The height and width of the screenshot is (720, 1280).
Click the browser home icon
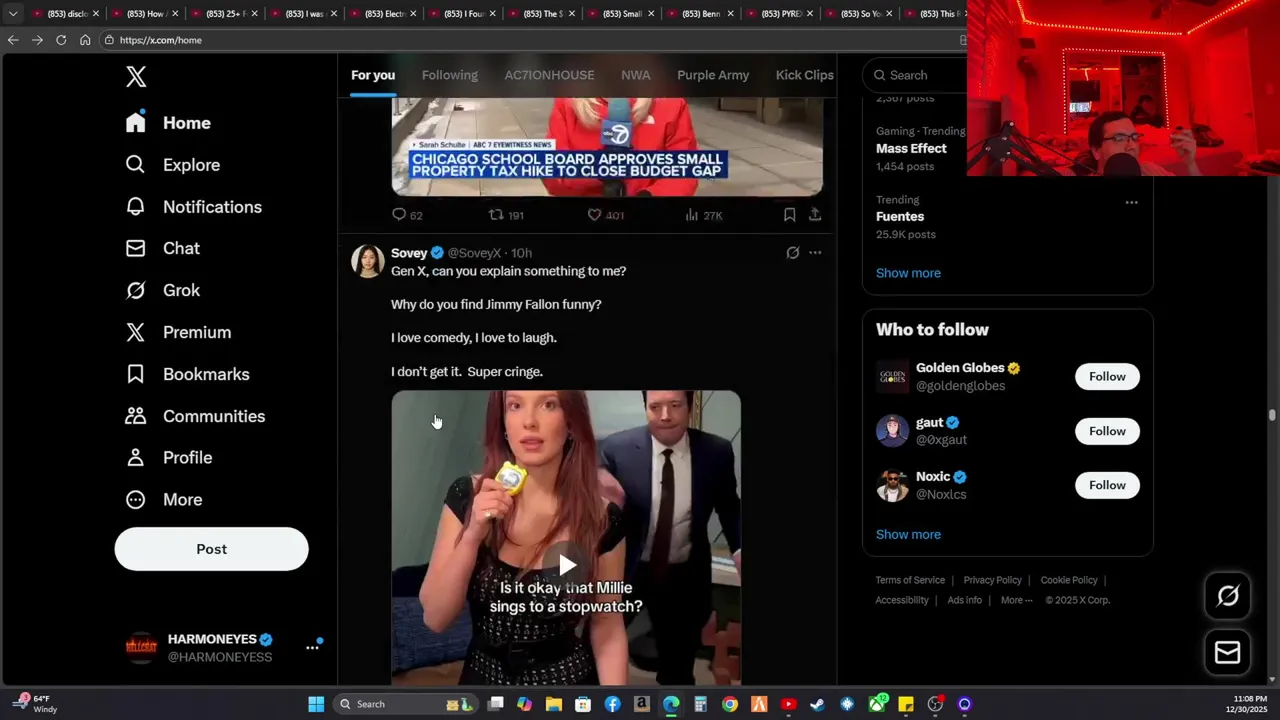click(85, 40)
